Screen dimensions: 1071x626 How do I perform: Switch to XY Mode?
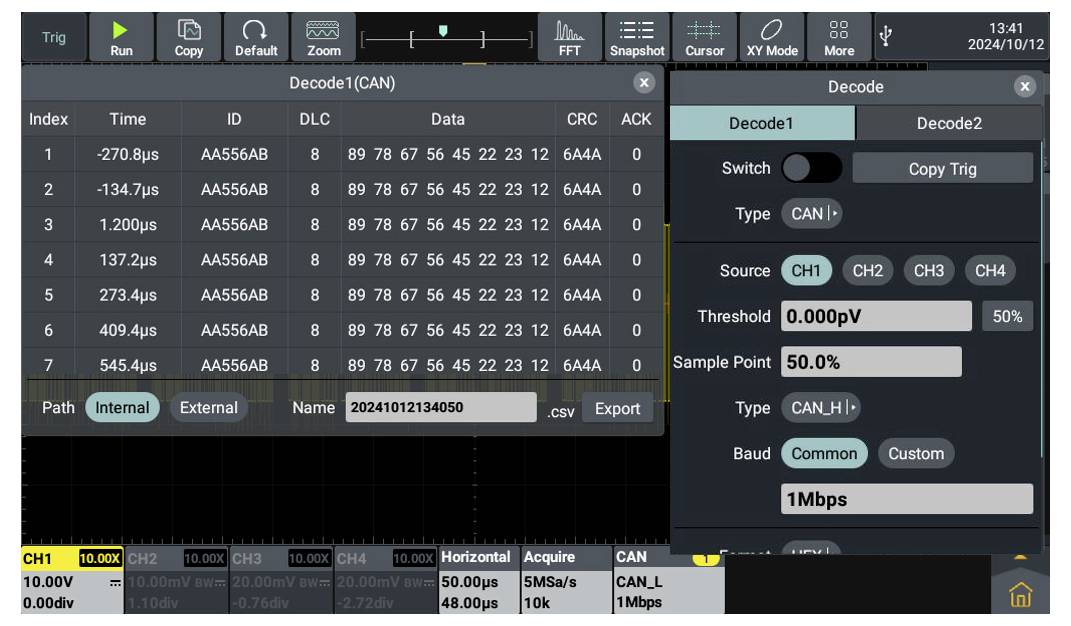tap(772, 37)
